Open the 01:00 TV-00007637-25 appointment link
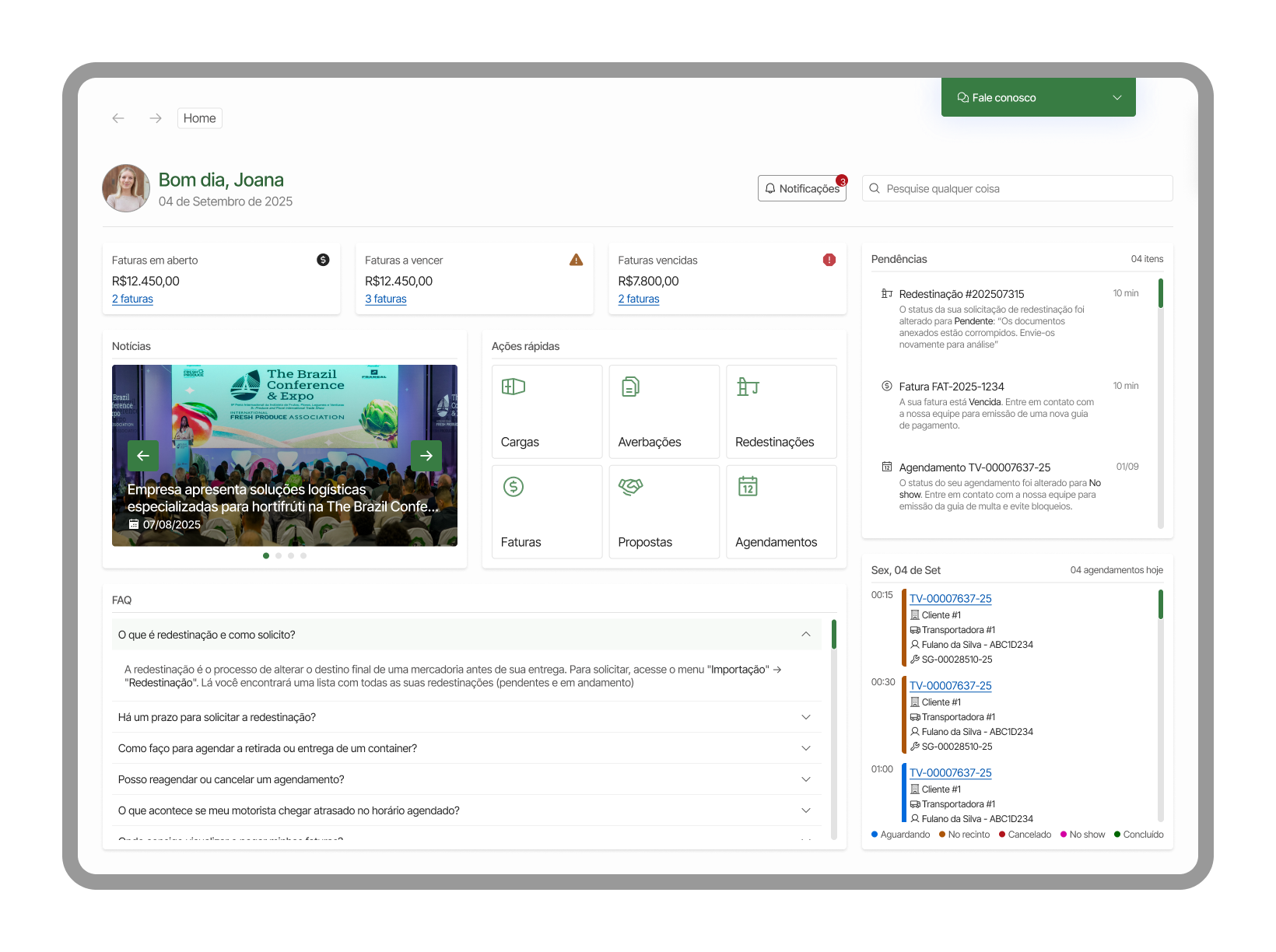 point(951,773)
